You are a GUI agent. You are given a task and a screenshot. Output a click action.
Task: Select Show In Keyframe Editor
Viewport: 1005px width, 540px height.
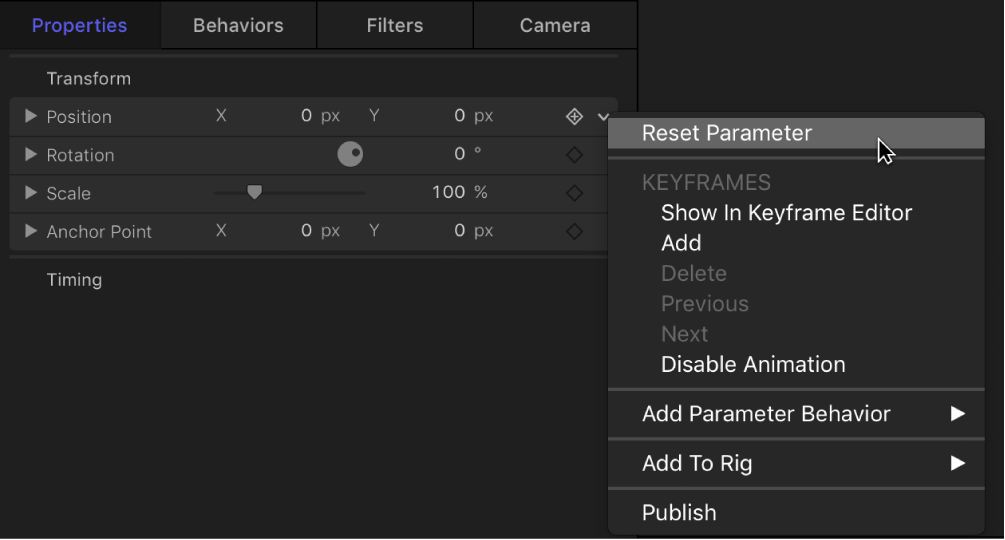tap(786, 213)
